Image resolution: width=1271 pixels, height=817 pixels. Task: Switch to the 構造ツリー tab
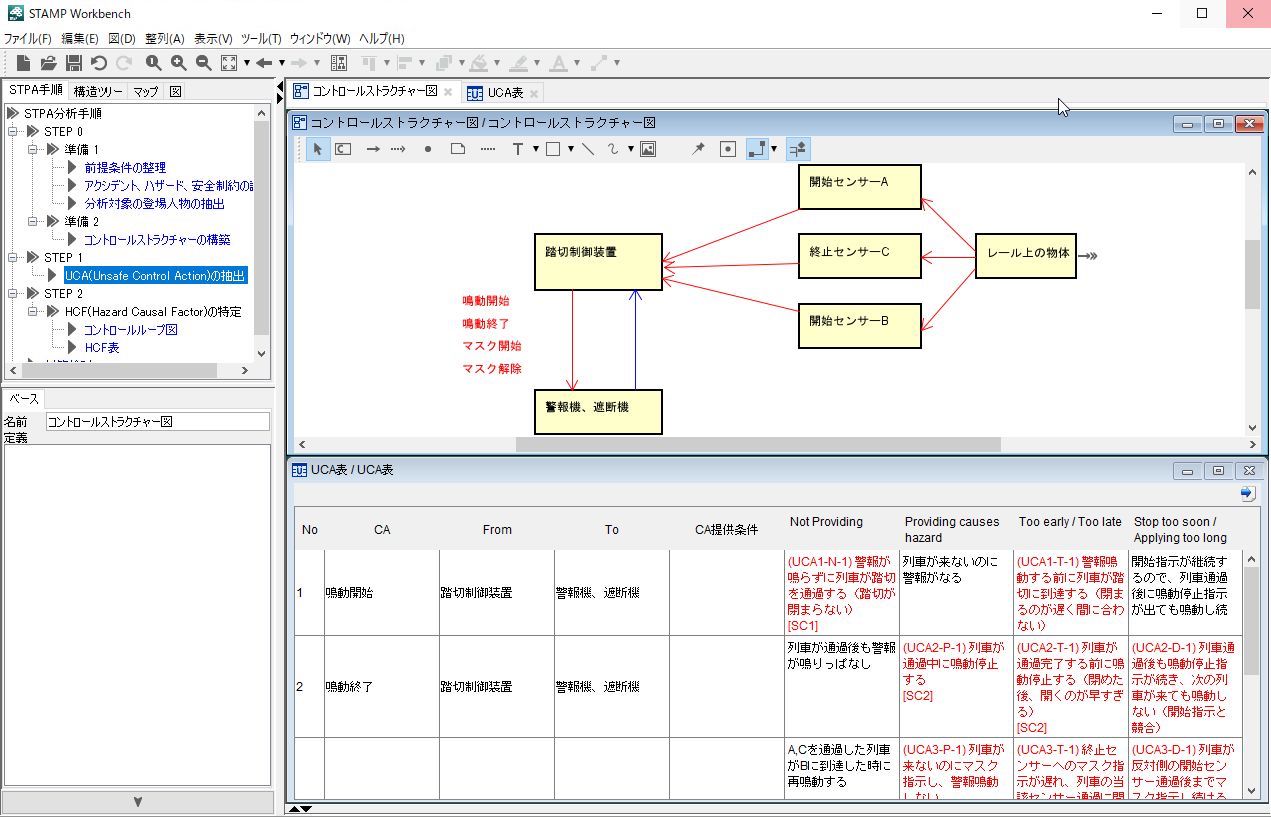point(99,91)
